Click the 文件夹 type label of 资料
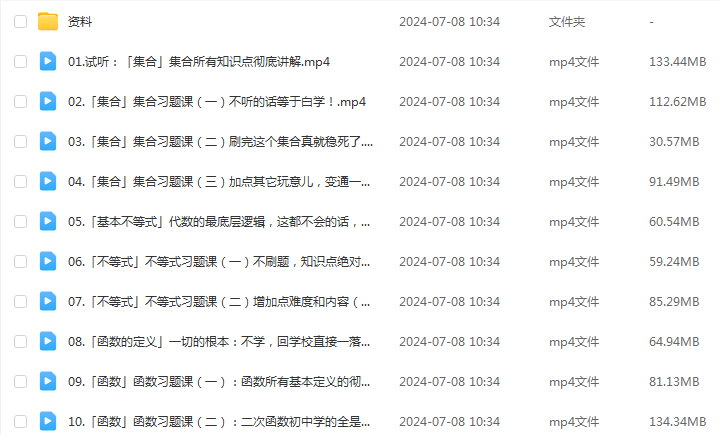The width and height of the screenshot is (721, 435). pyautogui.click(x=566, y=22)
